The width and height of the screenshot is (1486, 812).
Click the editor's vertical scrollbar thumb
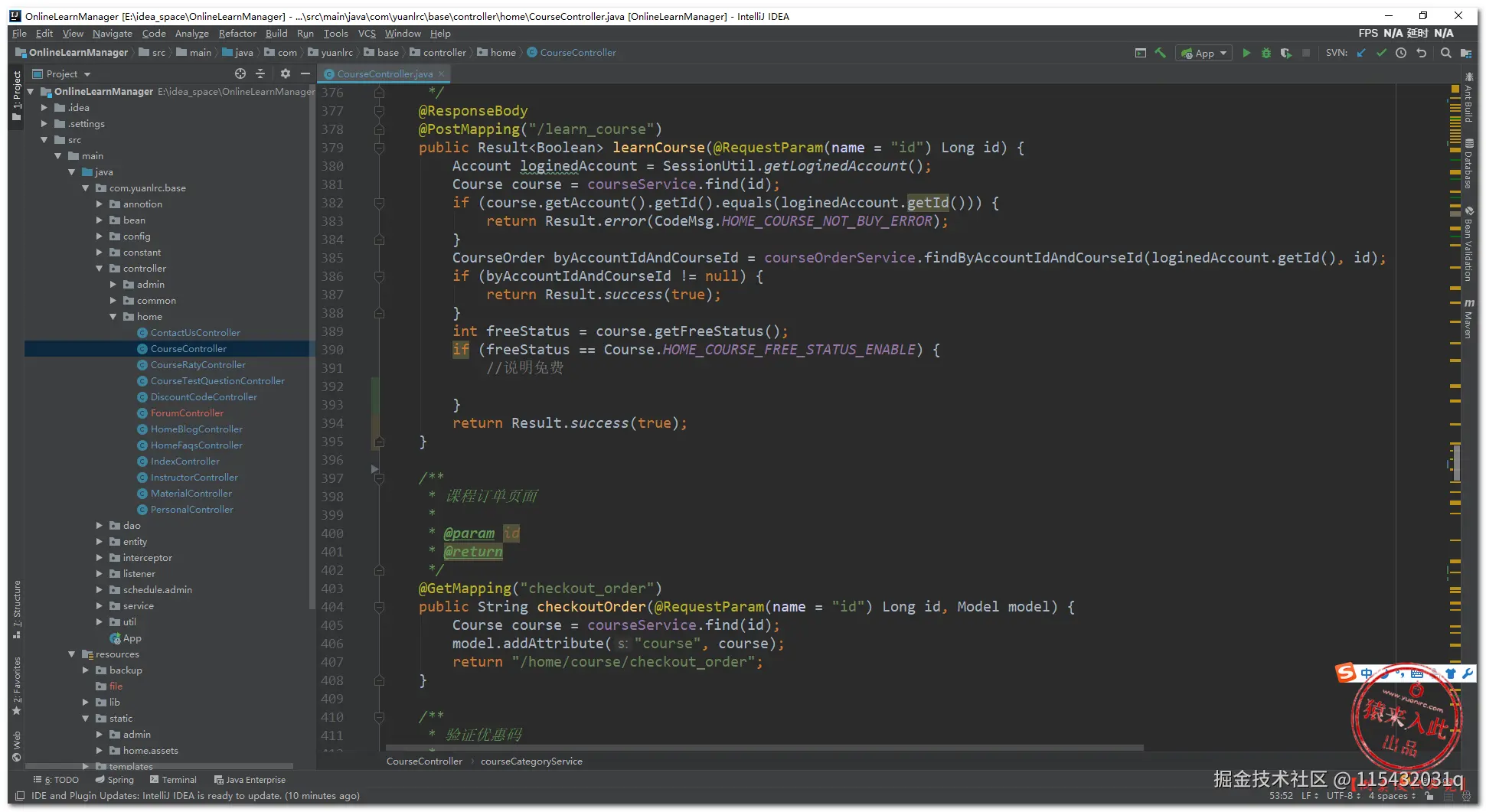tap(1456, 461)
